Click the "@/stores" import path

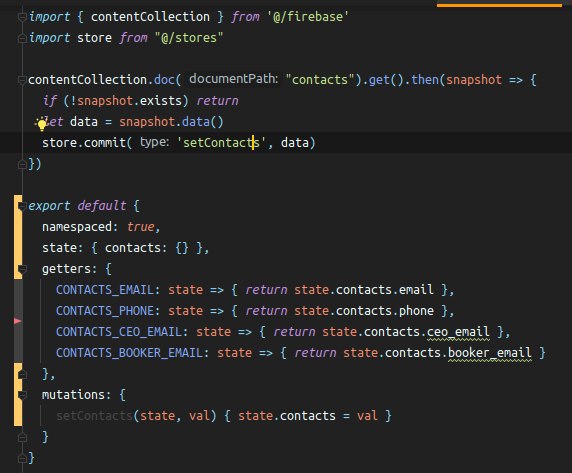189,38
